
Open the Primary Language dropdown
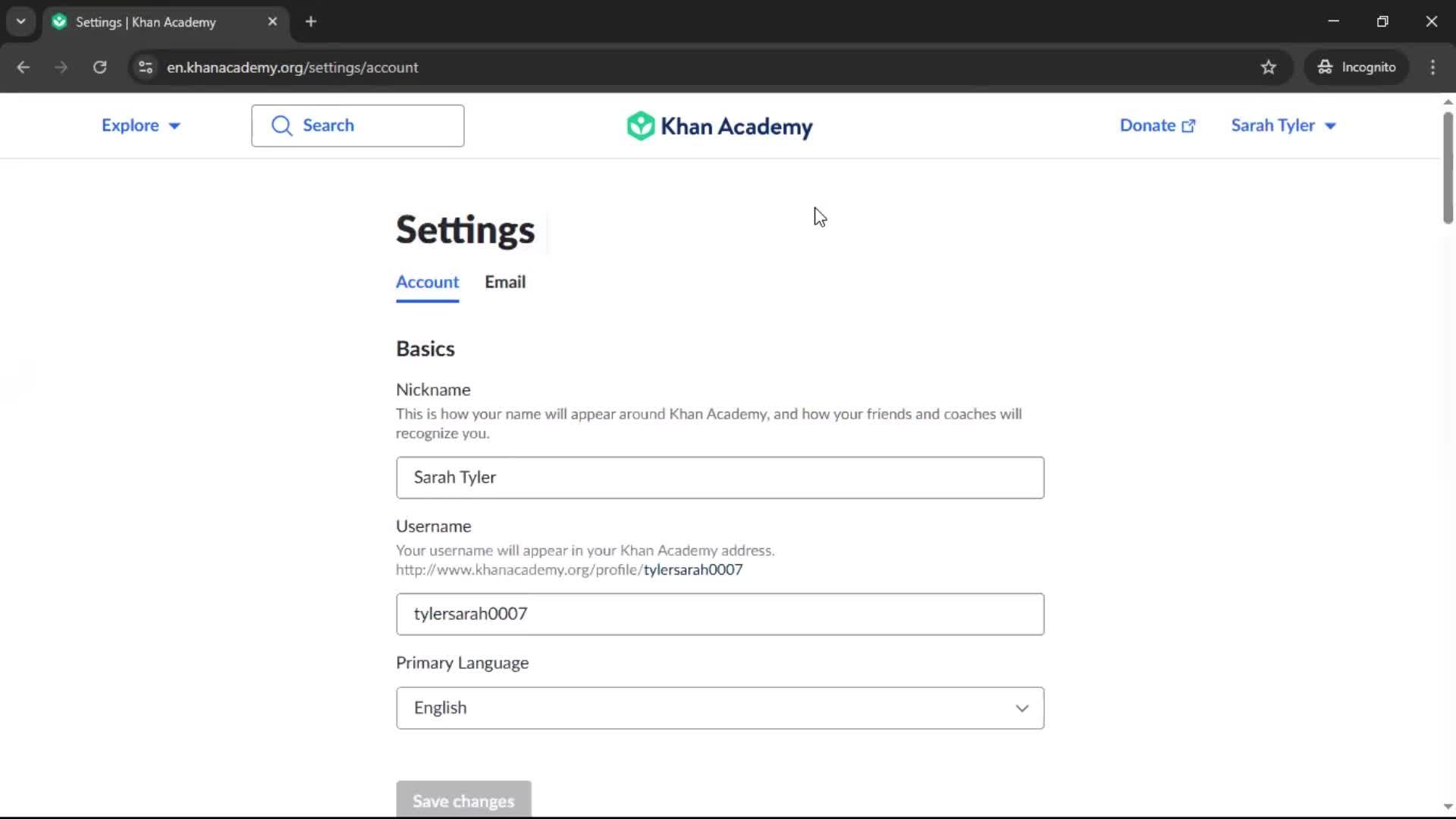(x=720, y=708)
